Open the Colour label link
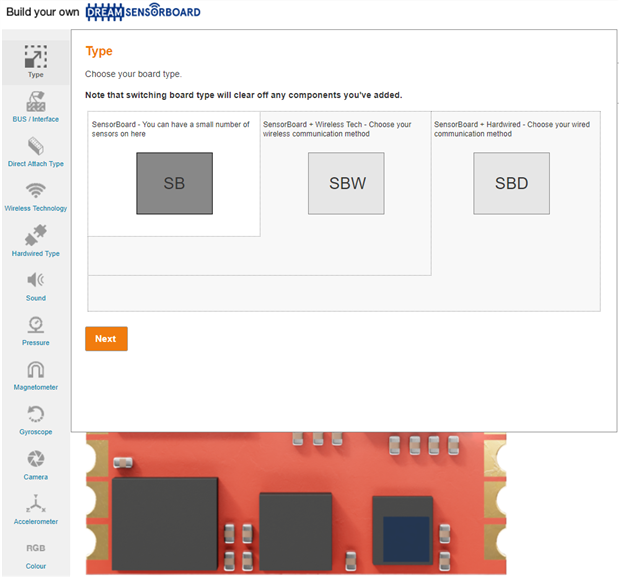619x577 pixels. click(x=36, y=566)
